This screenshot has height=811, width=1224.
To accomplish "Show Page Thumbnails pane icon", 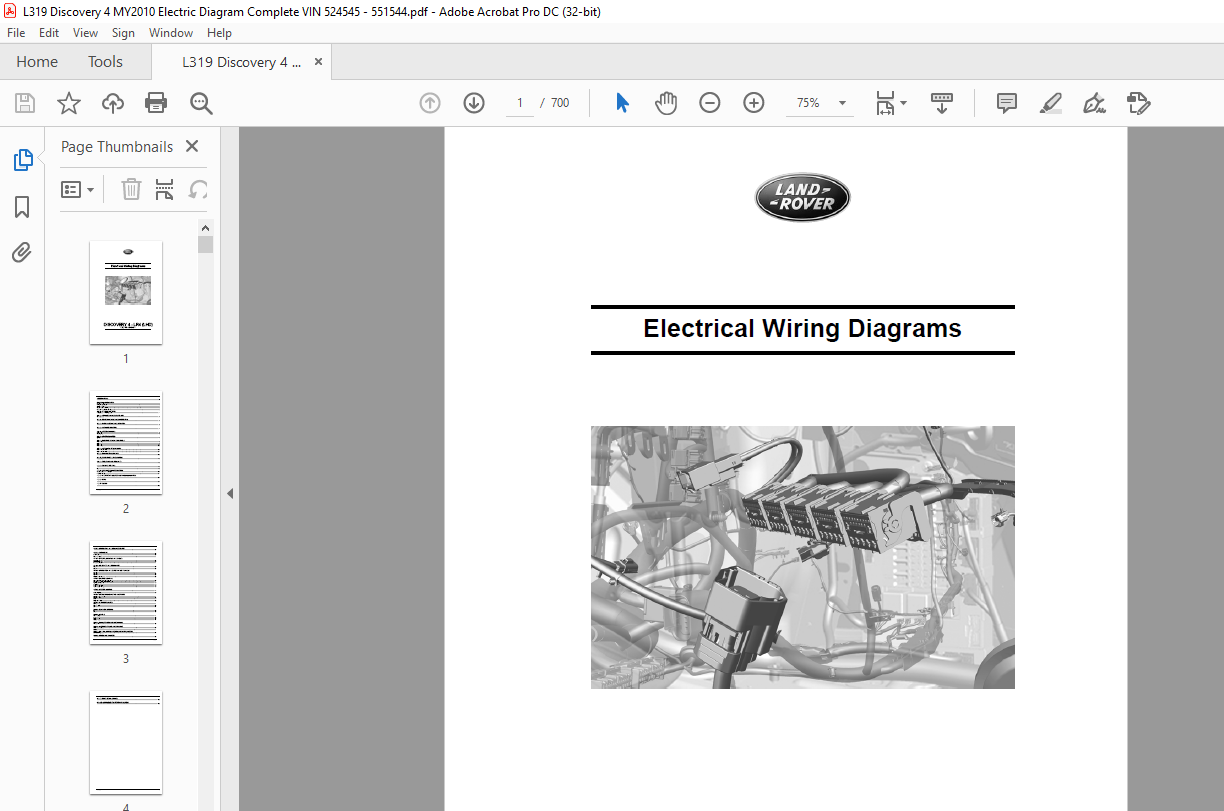I will tap(22, 160).
